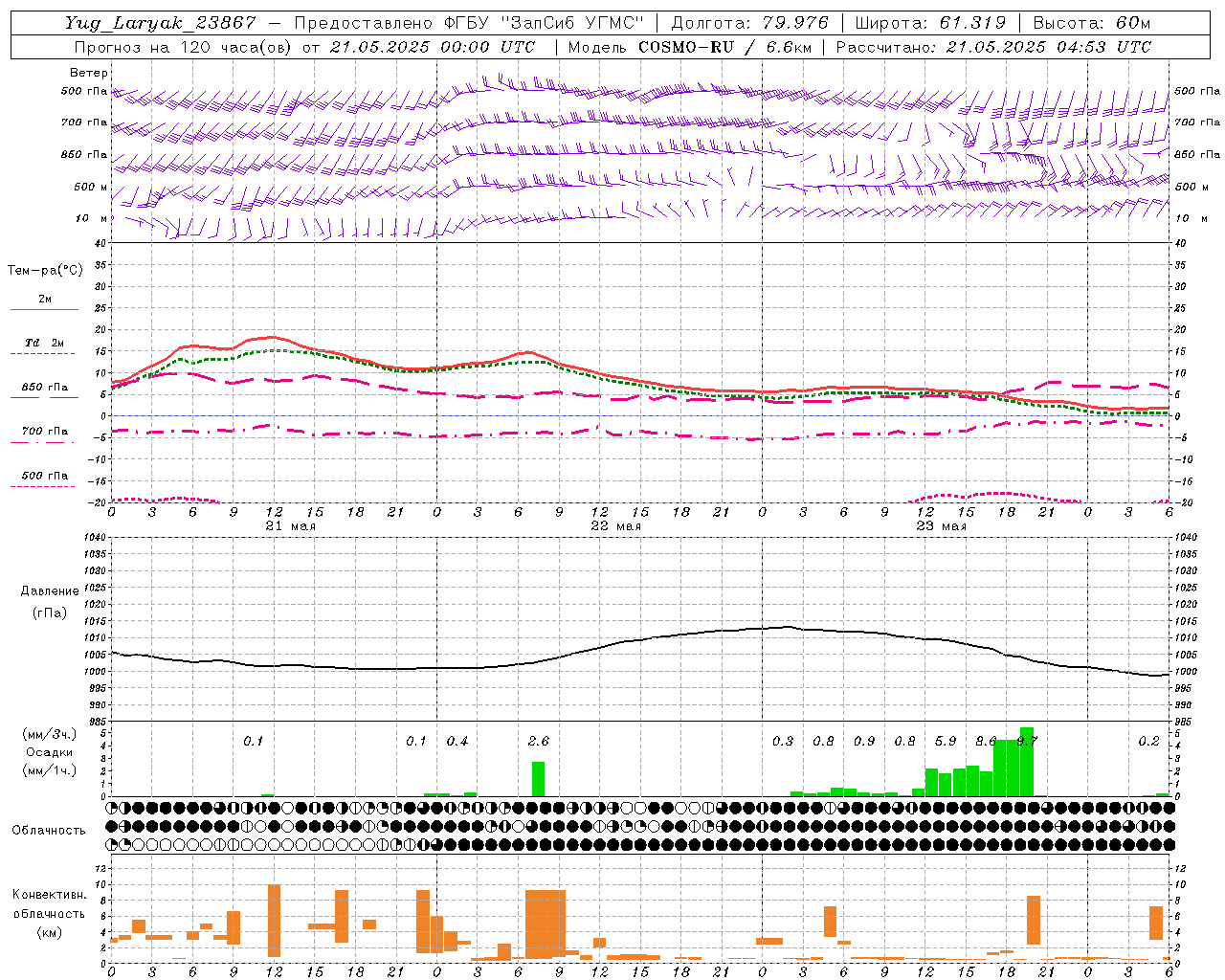Click the Долгота: 79.976 header field
This screenshot has height=980, width=1225.
[x=749, y=23]
